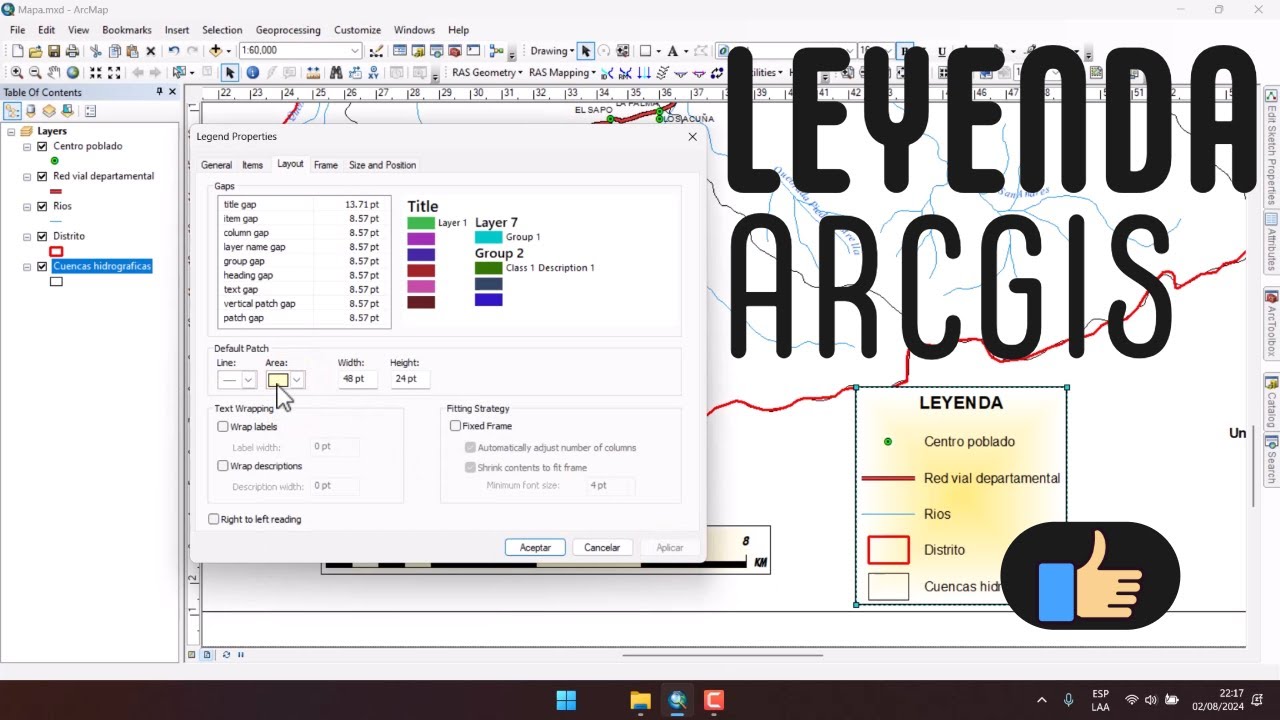Open the RAS Geometry dropdown
Viewport: 1280px width, 720px height.
tap(487, 72)
